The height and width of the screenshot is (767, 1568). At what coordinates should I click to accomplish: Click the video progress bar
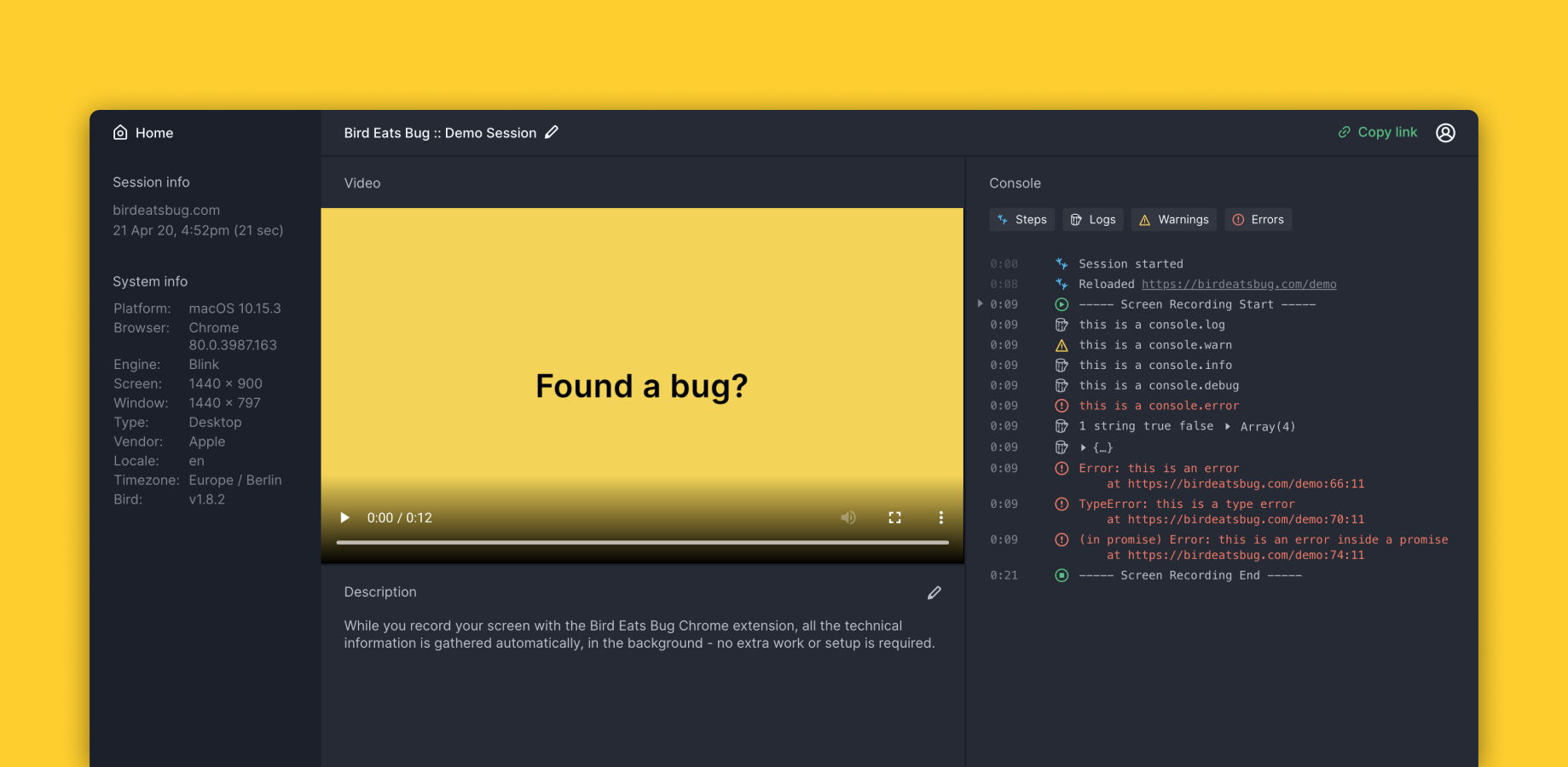tap(642, 542)
